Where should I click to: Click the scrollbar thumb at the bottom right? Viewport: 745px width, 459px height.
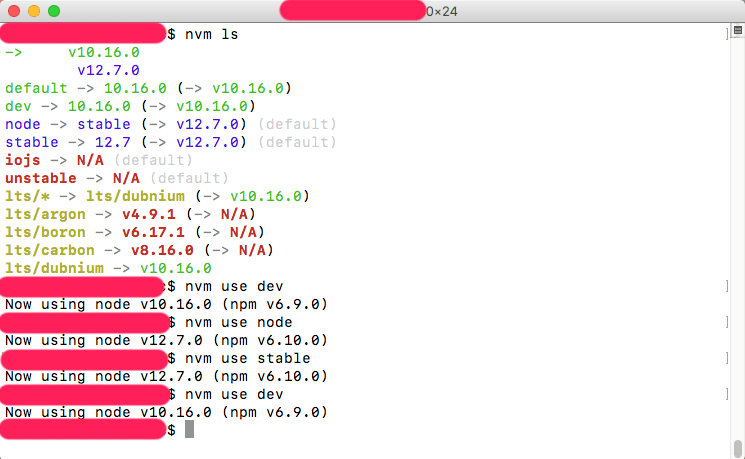tap(738, 447)
